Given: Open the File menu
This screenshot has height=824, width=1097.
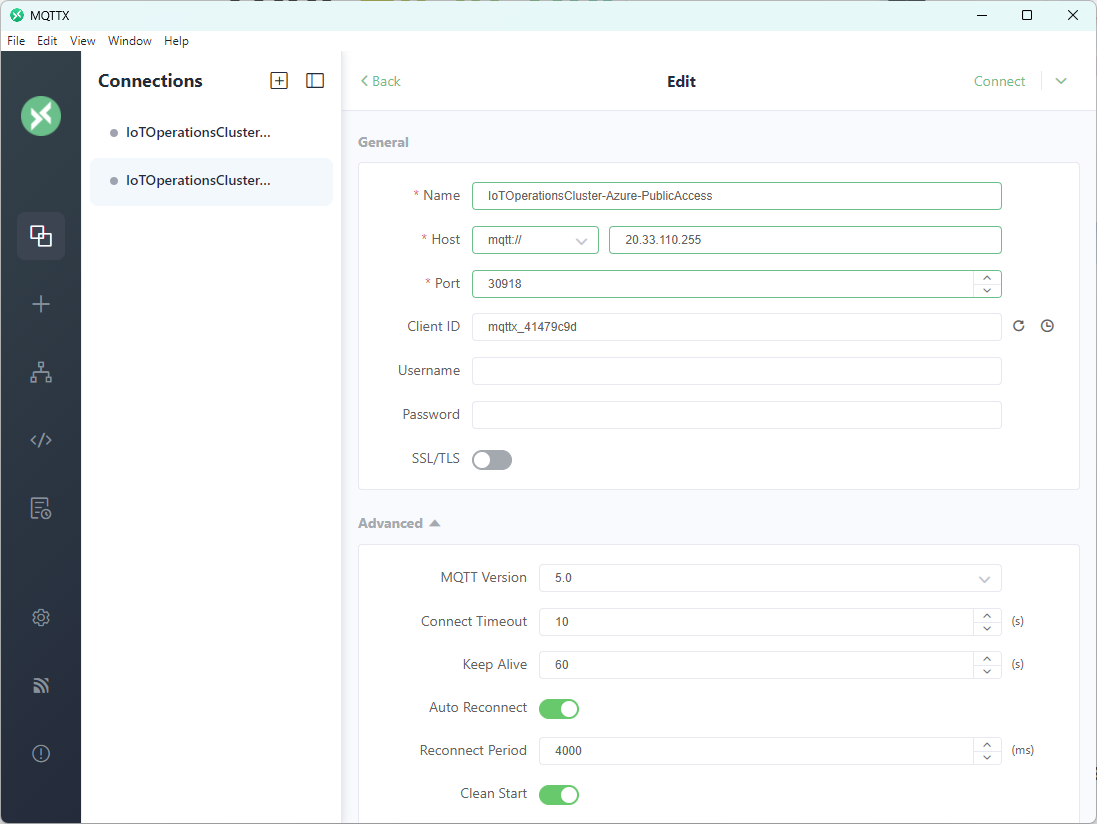Looking at the screenshot, I should coord(16,41).
